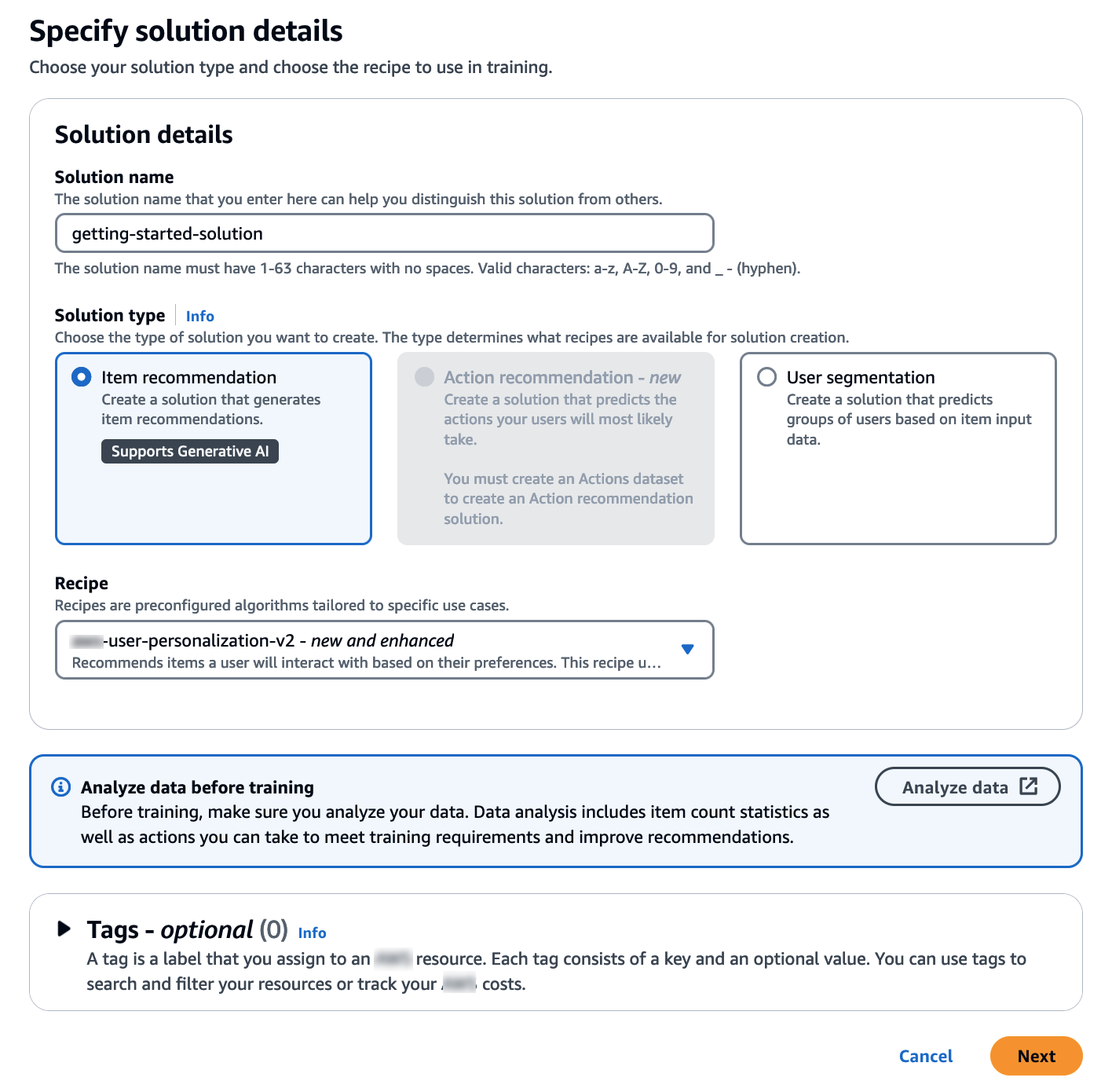This screenshot has height=1092, width=1101.
Task: Click the Next button
Action: pos(1036,1056)
